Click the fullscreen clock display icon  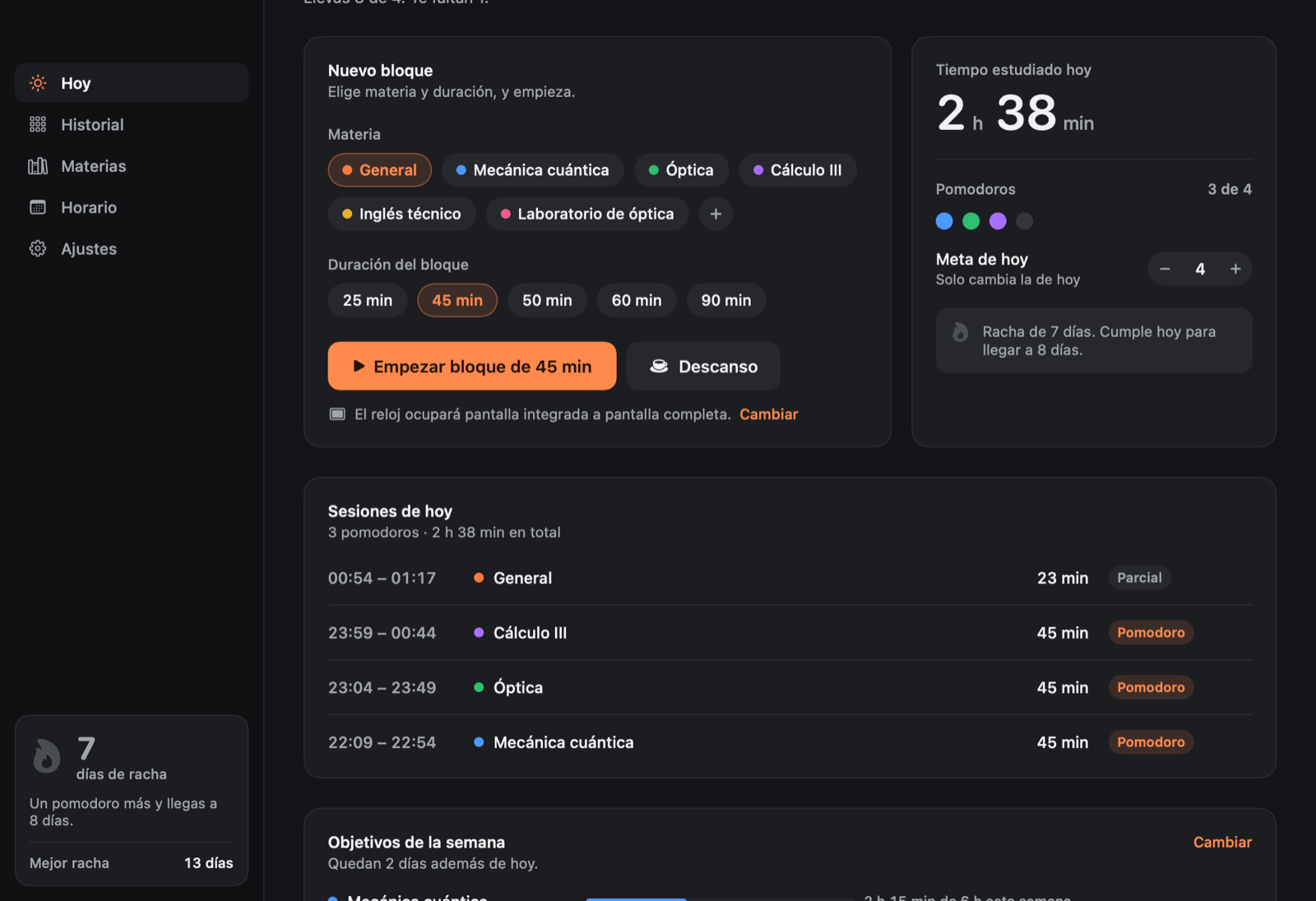click(337, 414)
